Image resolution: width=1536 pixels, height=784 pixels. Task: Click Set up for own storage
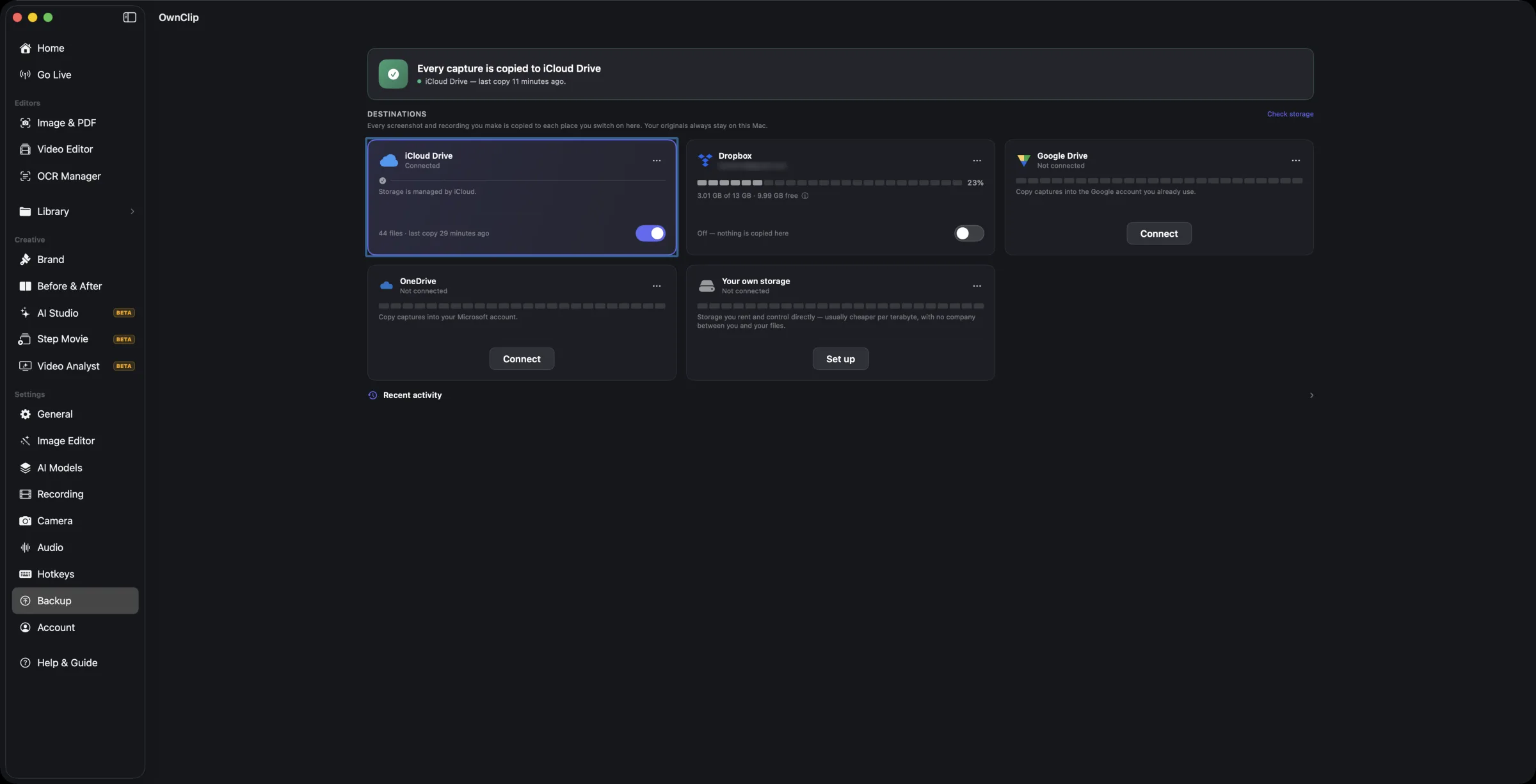coord(840,359)
